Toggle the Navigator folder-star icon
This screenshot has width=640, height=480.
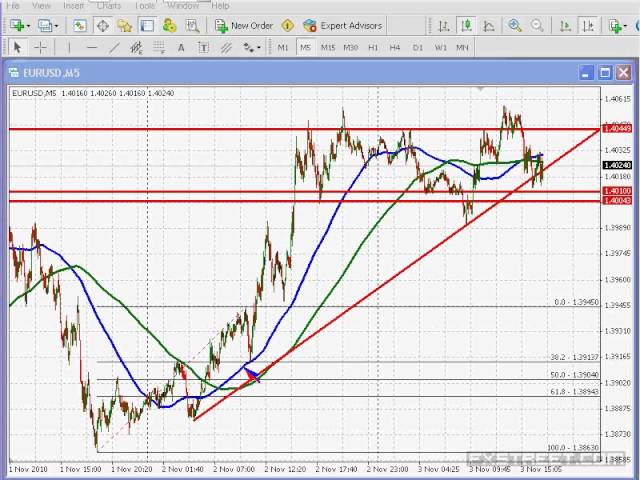pos(124,26)
